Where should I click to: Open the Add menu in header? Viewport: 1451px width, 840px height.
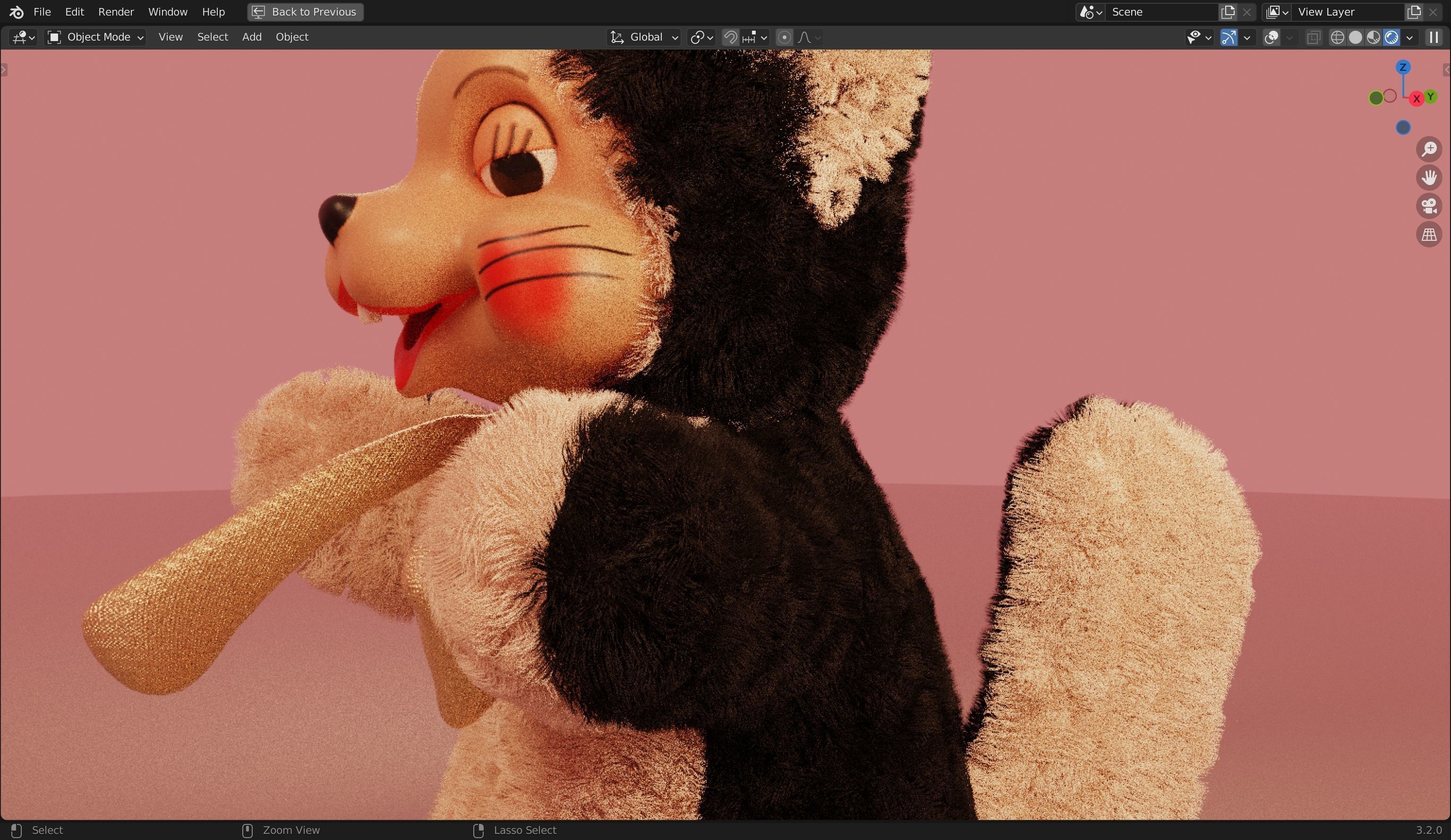pyautogui.click(x=252, y=37)
